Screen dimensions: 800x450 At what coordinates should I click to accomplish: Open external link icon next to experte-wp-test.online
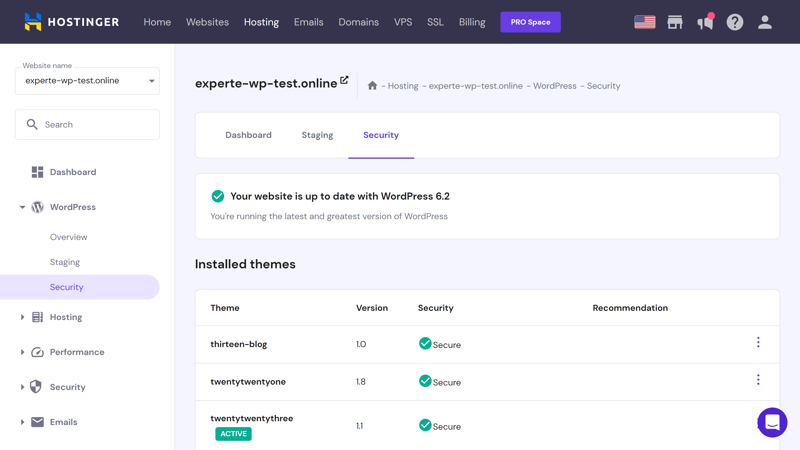[x=344, y=80]
